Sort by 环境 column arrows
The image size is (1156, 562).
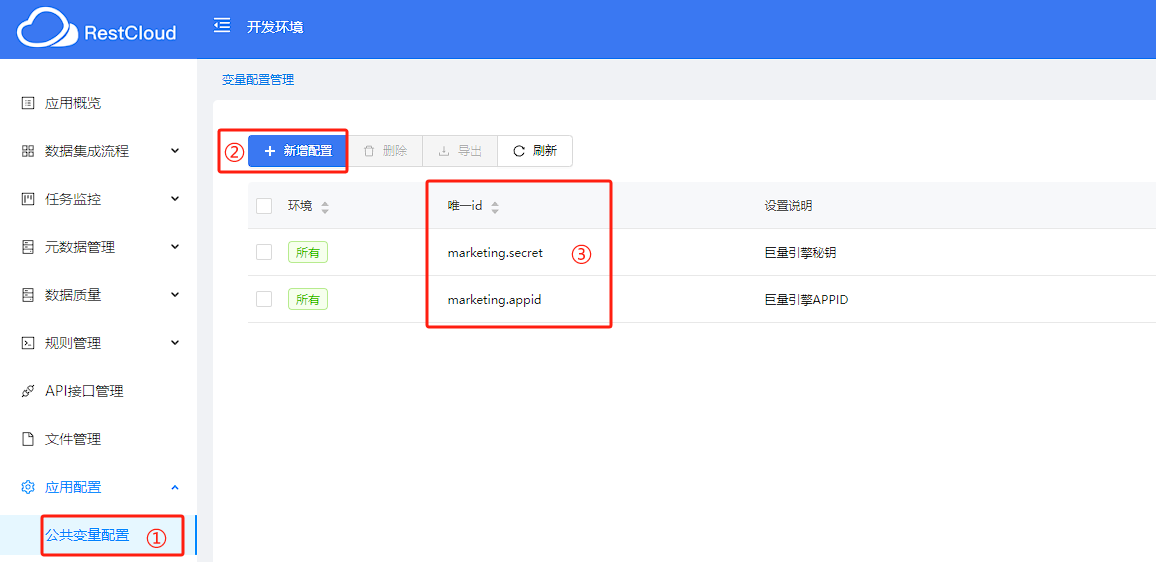pyautogui.click(x=325, y=207)
